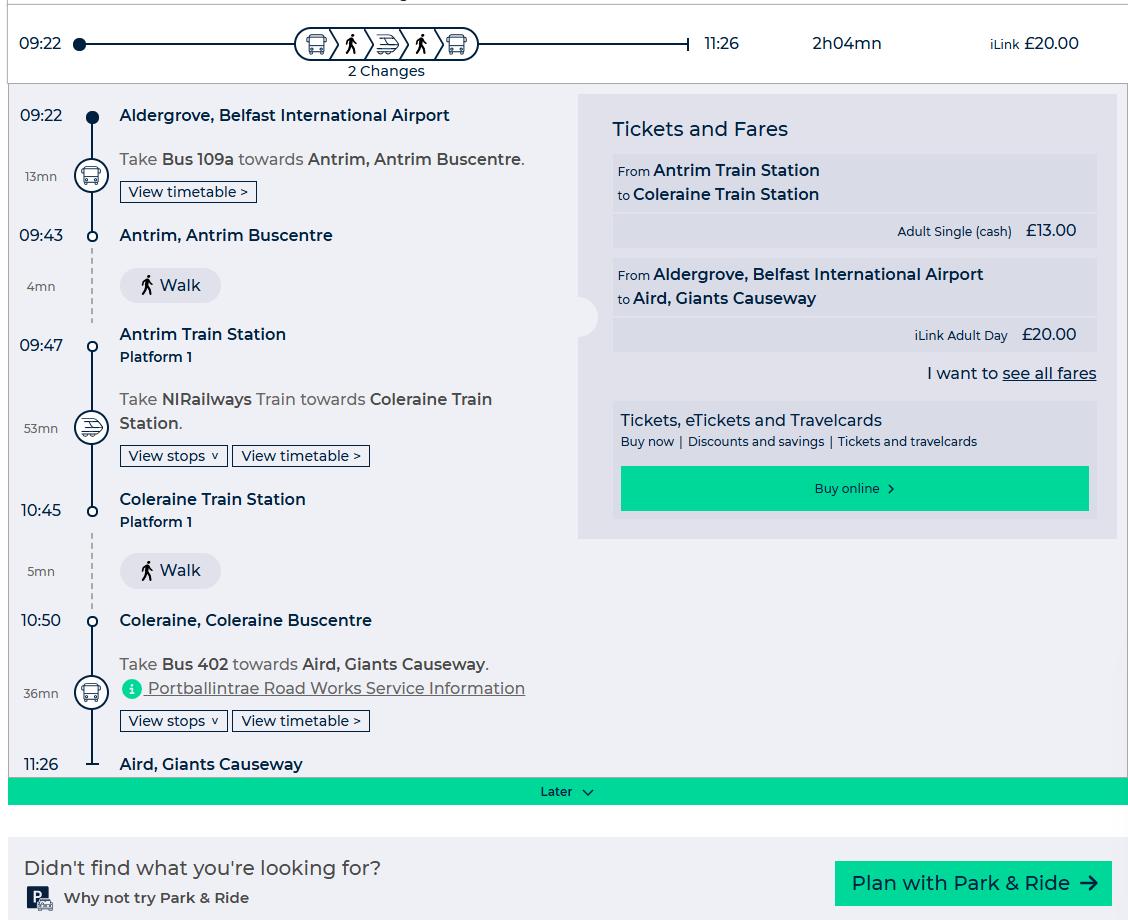This screenshot has height=920, width=1128.
Task: Click the train icon in journey summary
Action: (387, 45)
